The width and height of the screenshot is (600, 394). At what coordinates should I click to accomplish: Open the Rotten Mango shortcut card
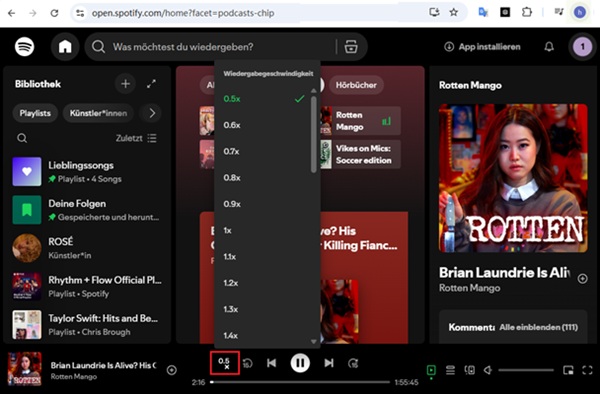point(360,121)
